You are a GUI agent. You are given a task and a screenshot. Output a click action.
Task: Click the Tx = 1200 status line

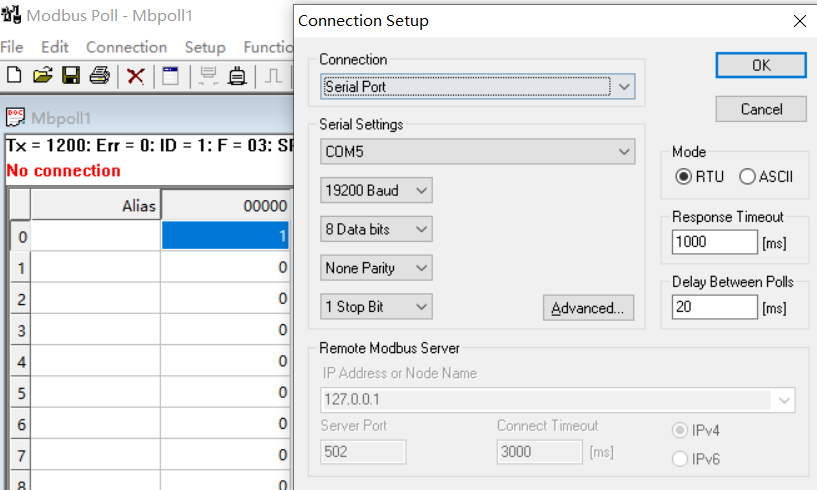click(x=150, y=145)
